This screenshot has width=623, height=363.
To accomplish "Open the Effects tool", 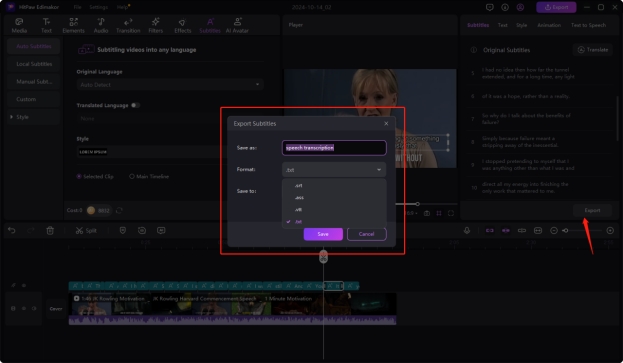I will point(182,25).
